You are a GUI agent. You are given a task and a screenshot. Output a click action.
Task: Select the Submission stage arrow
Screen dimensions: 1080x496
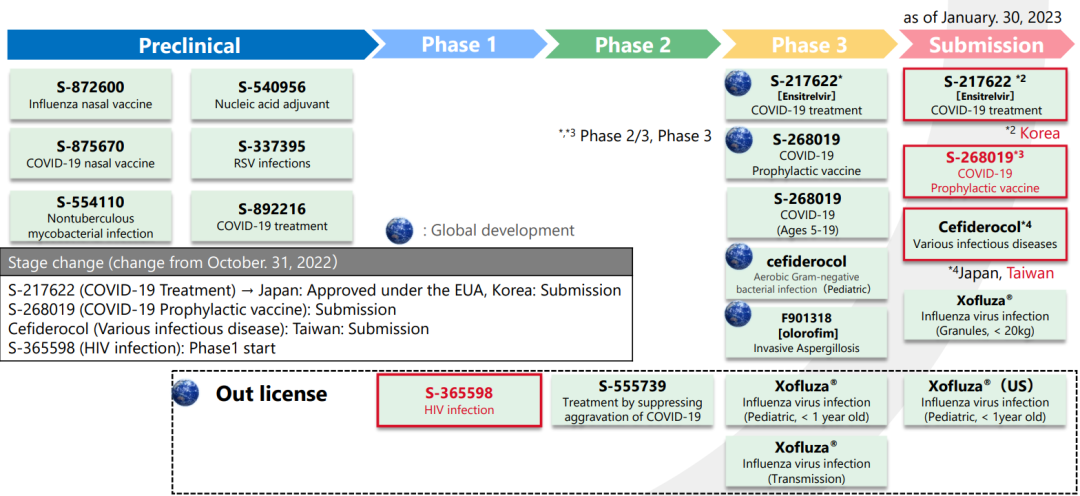tap(986, 45)
